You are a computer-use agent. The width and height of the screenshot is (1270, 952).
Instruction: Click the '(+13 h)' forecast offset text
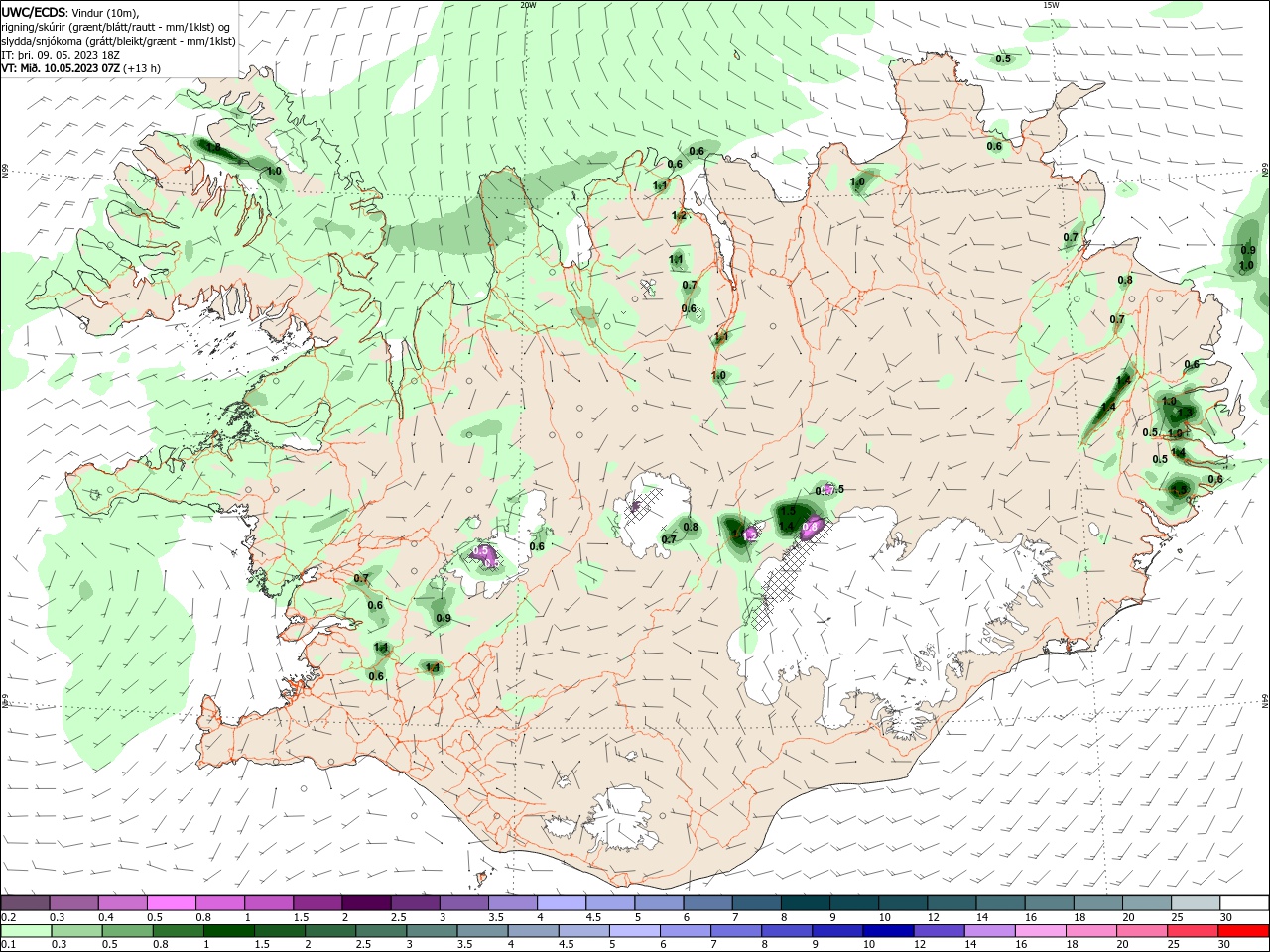[143, 68]
